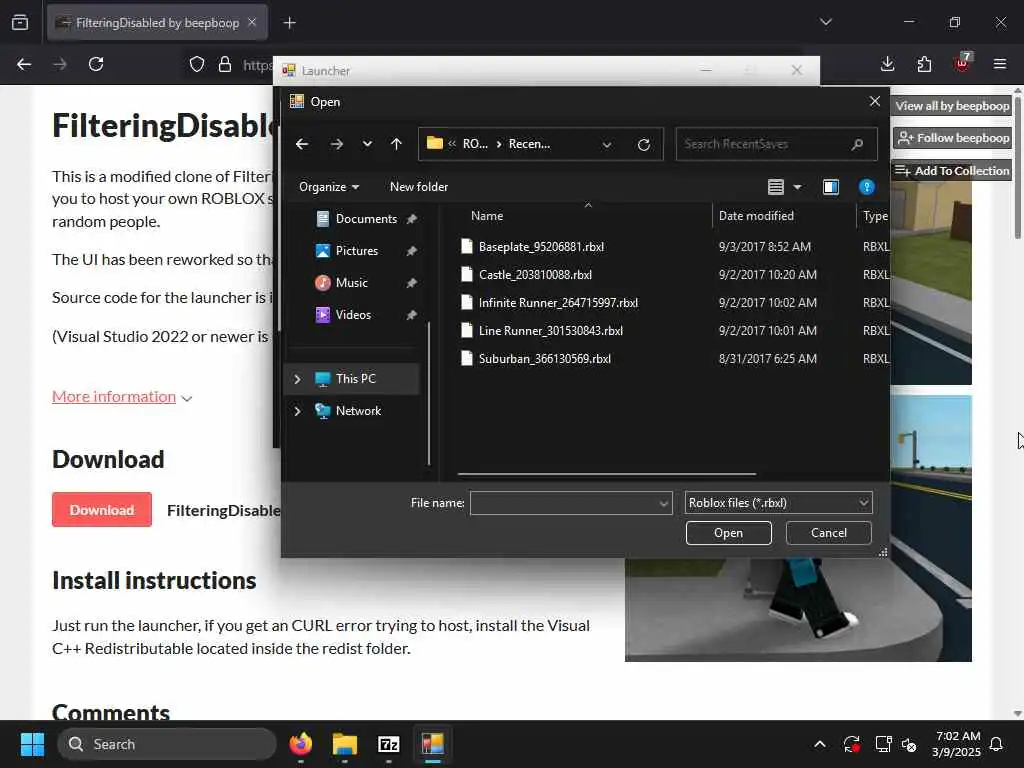Open 7-Zip from the taskbar

389,744
